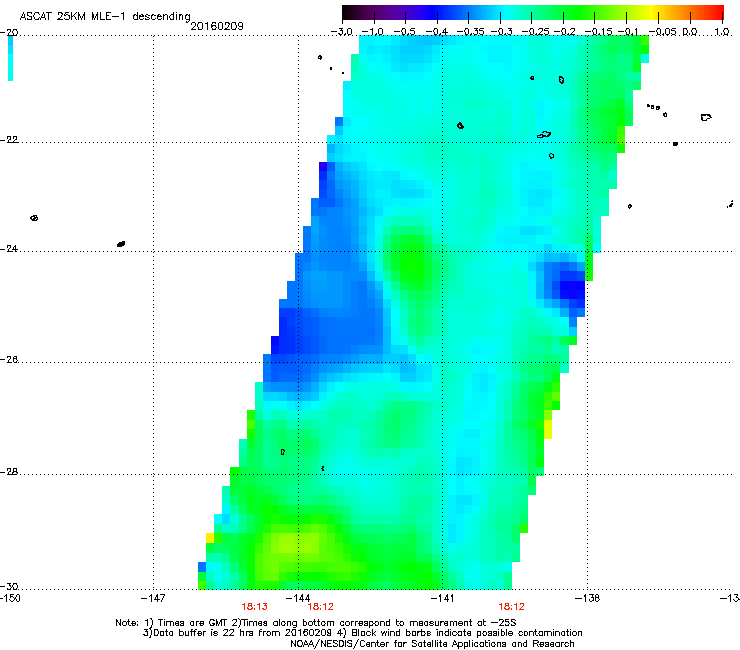Click the "ASCAT 25KM MLE-1 descending" title
Viewport: 740px width, 650px height.
click(x=105, y=16)
